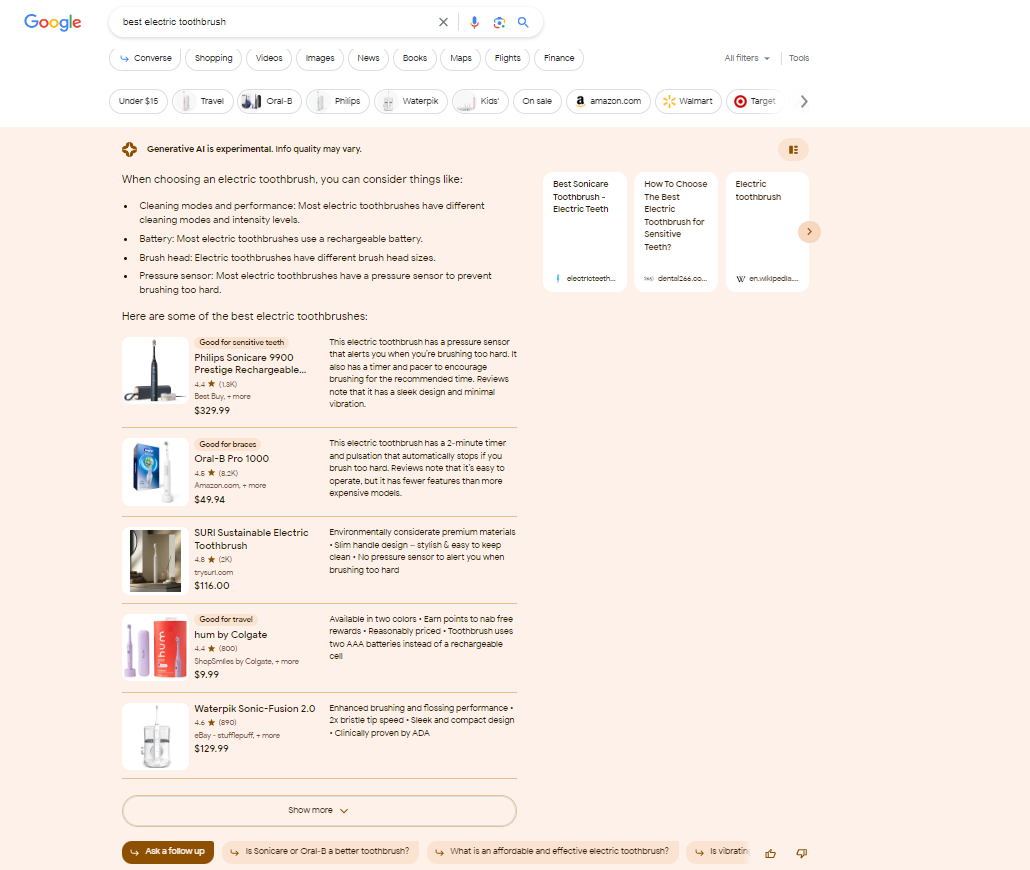The width and height of the screenshot is (1030, 870).
Task: Click the thumbs up feedback icon
Action: (771, 853)
